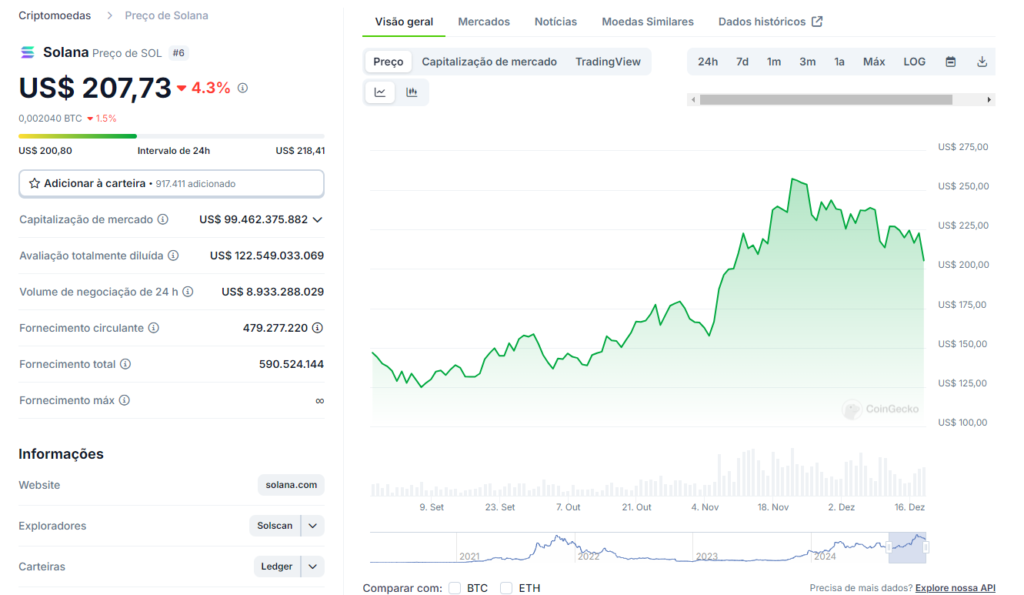Click the horizontal scrollbar thumb above chart

pos(826,100)
